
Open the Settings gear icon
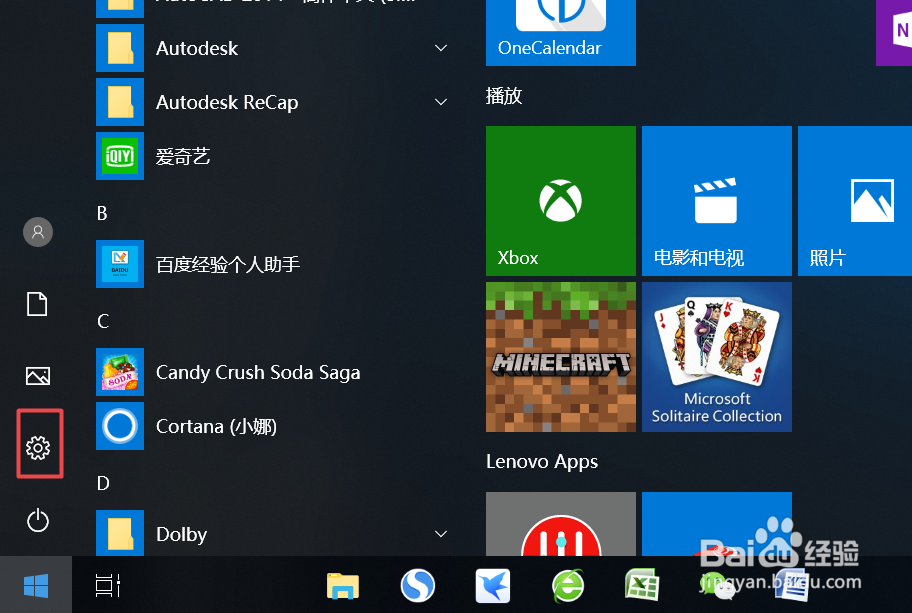click(x=38, y=447)
